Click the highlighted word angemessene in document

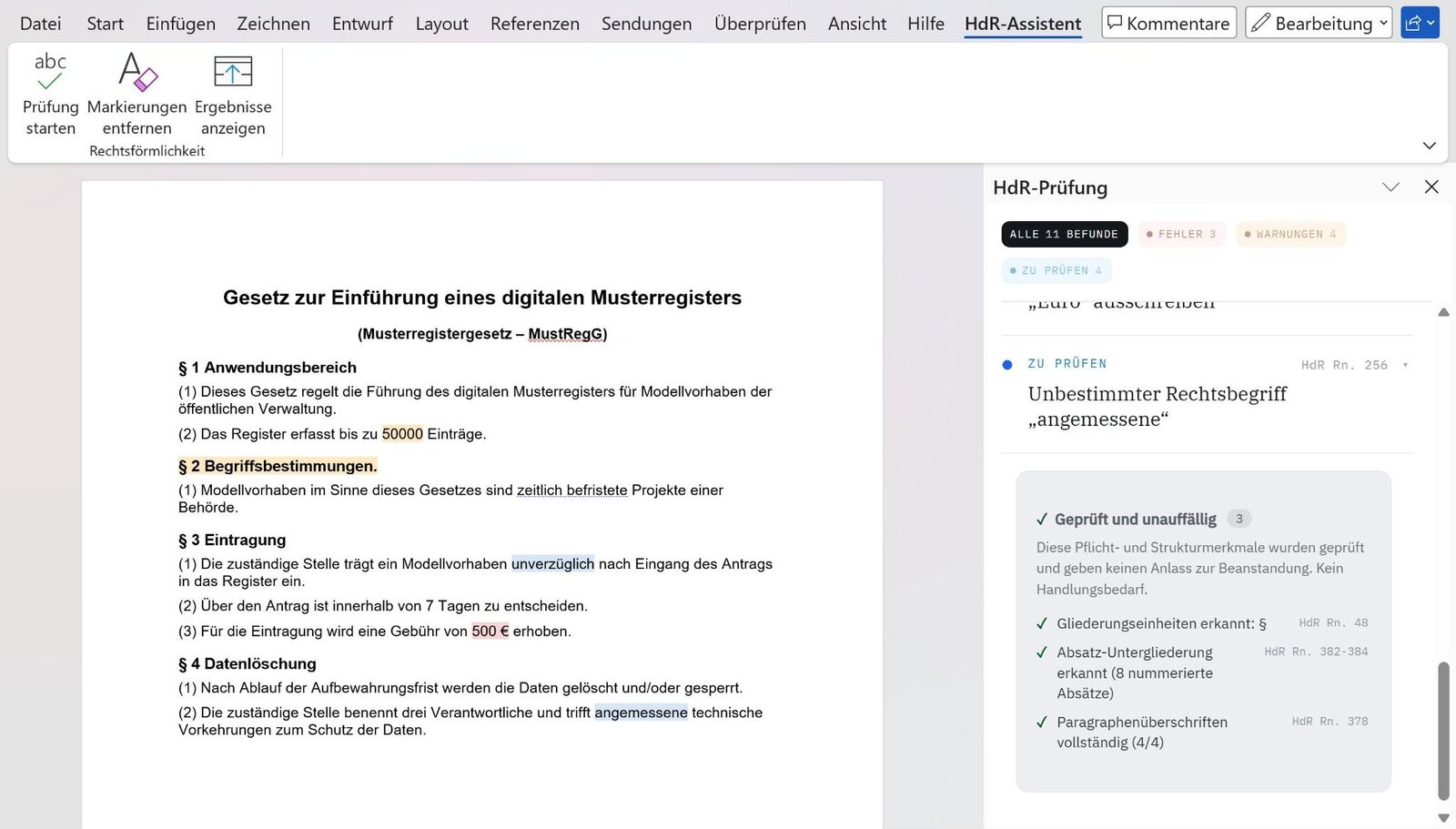point(641,713)
